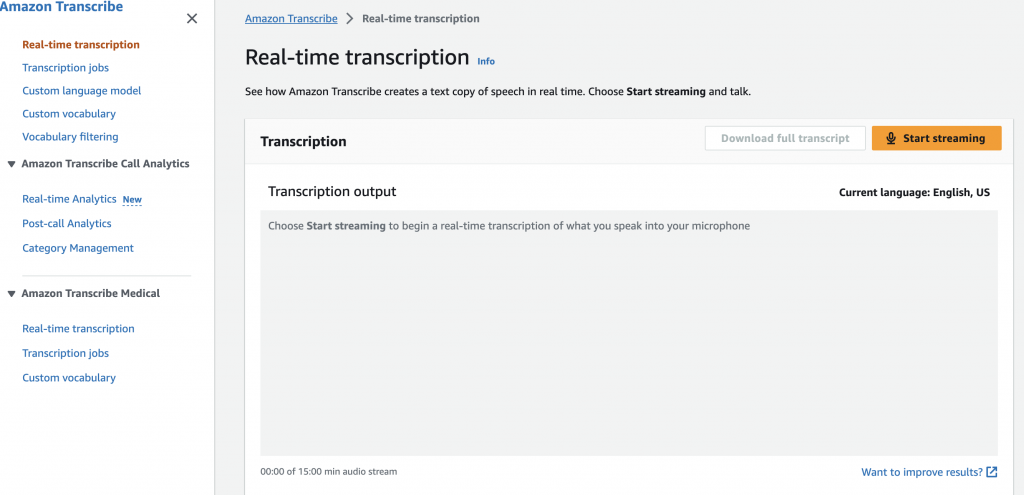The height and width of the screenshot is (495, 1024).
Task: Click the microphone icon on Start streaming
Action: pyautogui.click(x=891, y=139)
